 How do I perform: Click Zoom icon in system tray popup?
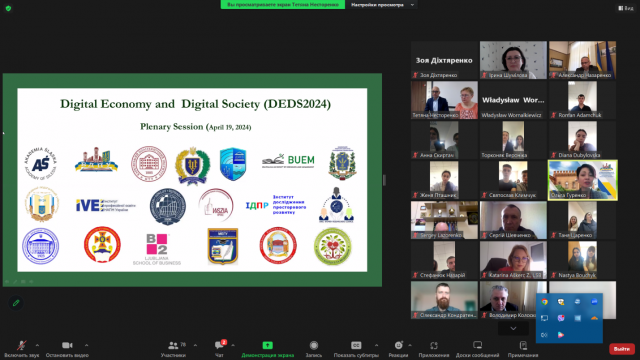(594, 302)
